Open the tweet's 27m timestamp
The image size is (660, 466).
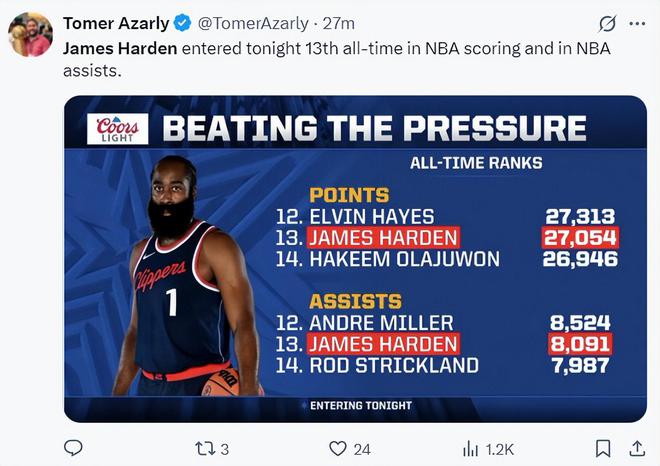tap(338, 24)
